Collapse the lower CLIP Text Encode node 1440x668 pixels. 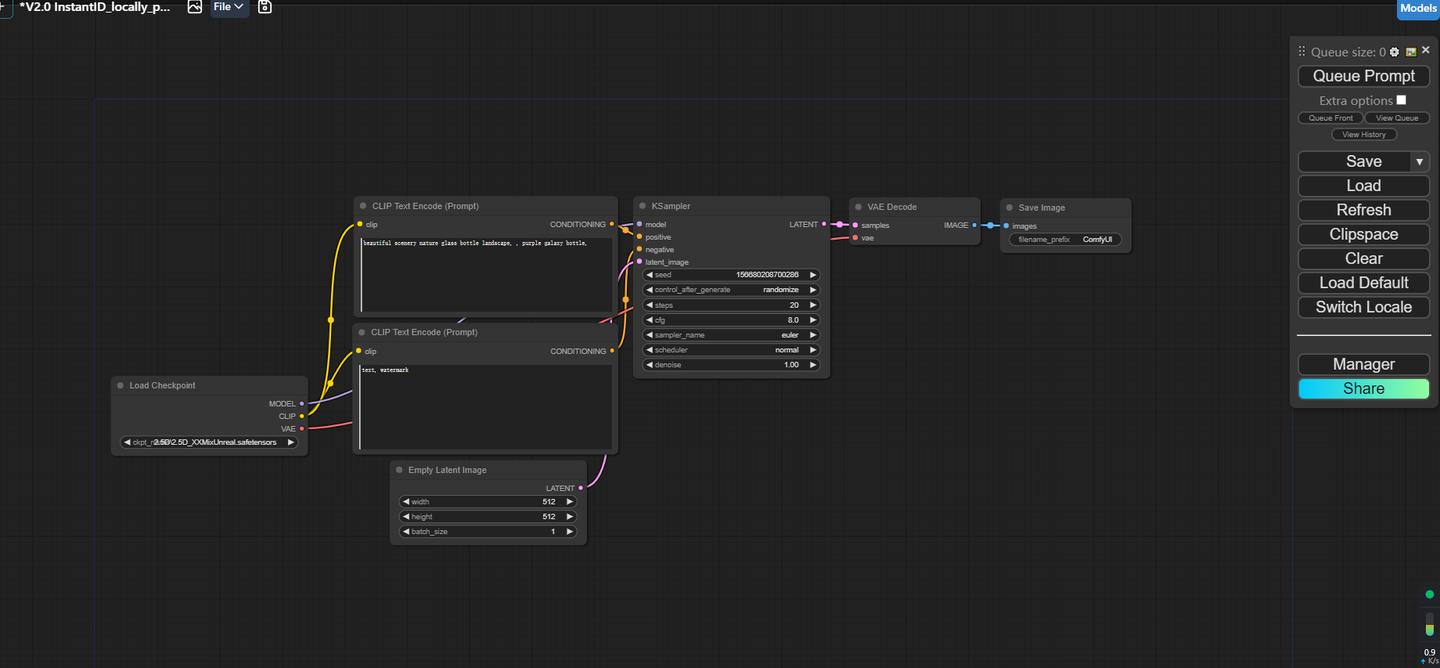(362, 332)
